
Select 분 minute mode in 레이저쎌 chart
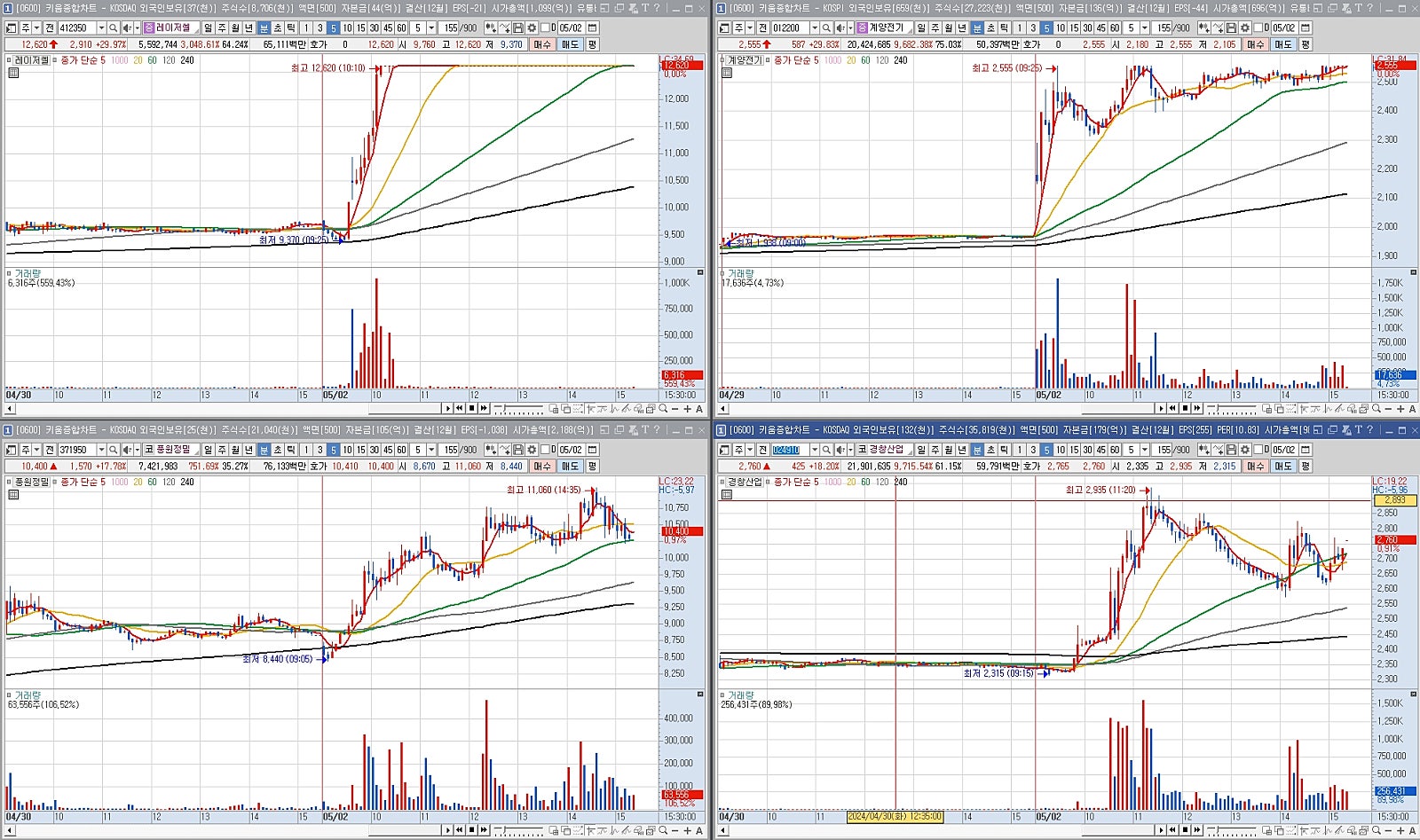click(x=264, y=27)
